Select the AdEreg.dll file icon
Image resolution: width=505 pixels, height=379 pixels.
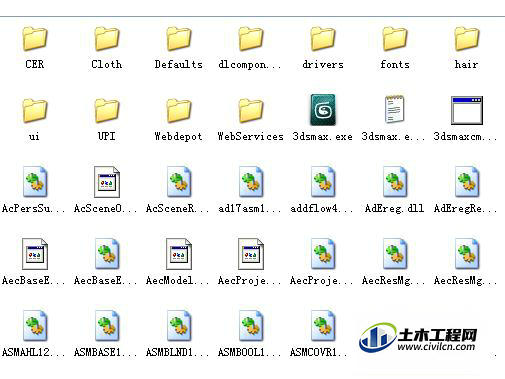point(395,182)
